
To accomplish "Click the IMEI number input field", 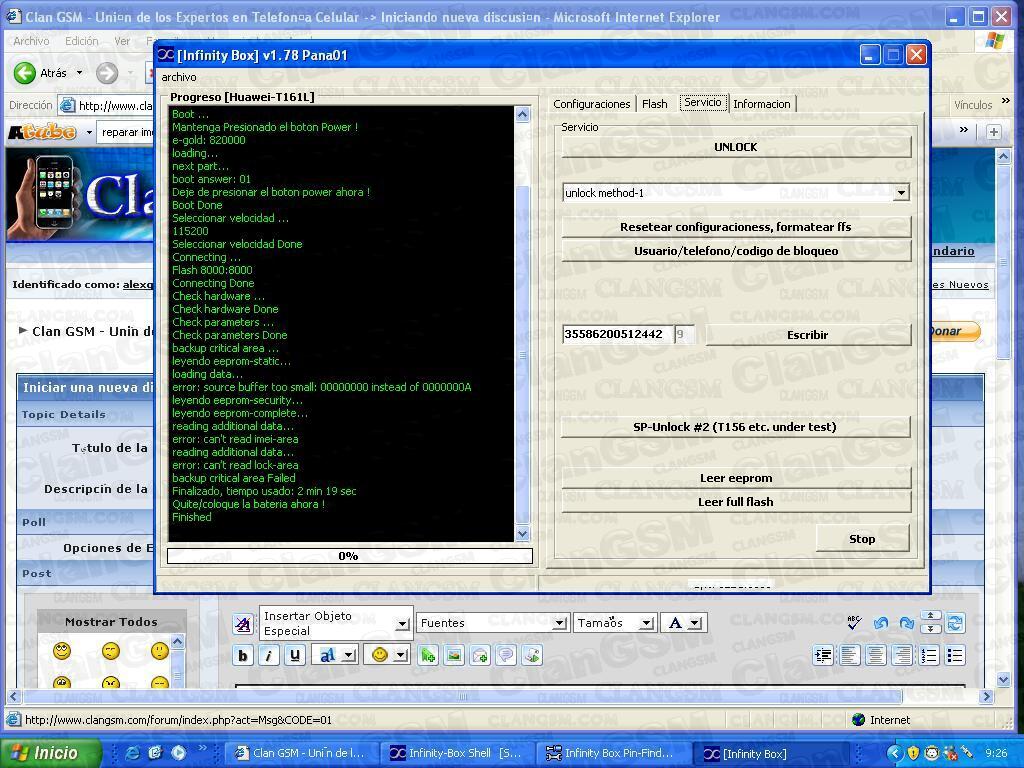I will 617,334.
